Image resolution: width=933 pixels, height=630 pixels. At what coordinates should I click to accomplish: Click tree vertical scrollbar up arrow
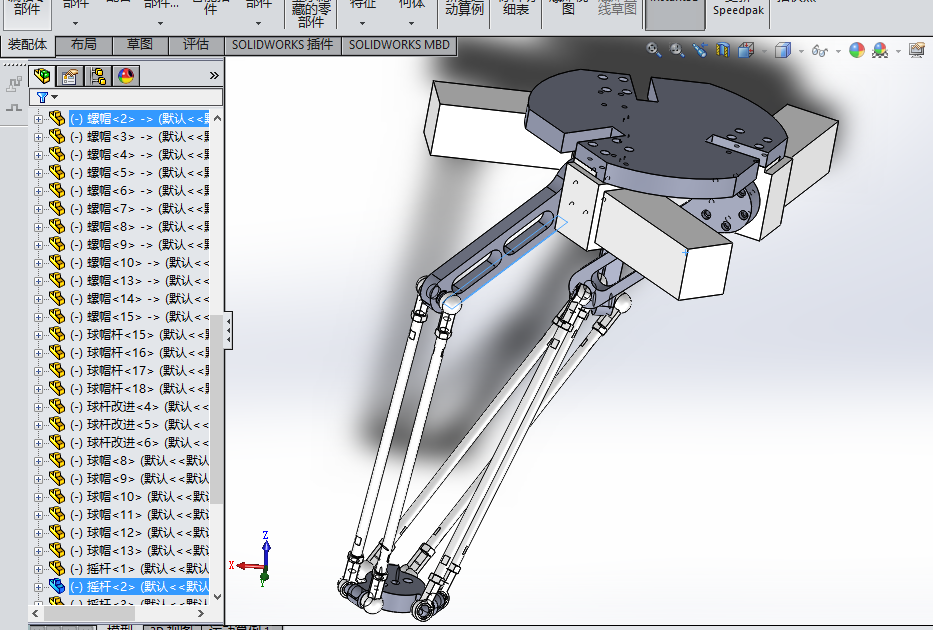point(217,118)
